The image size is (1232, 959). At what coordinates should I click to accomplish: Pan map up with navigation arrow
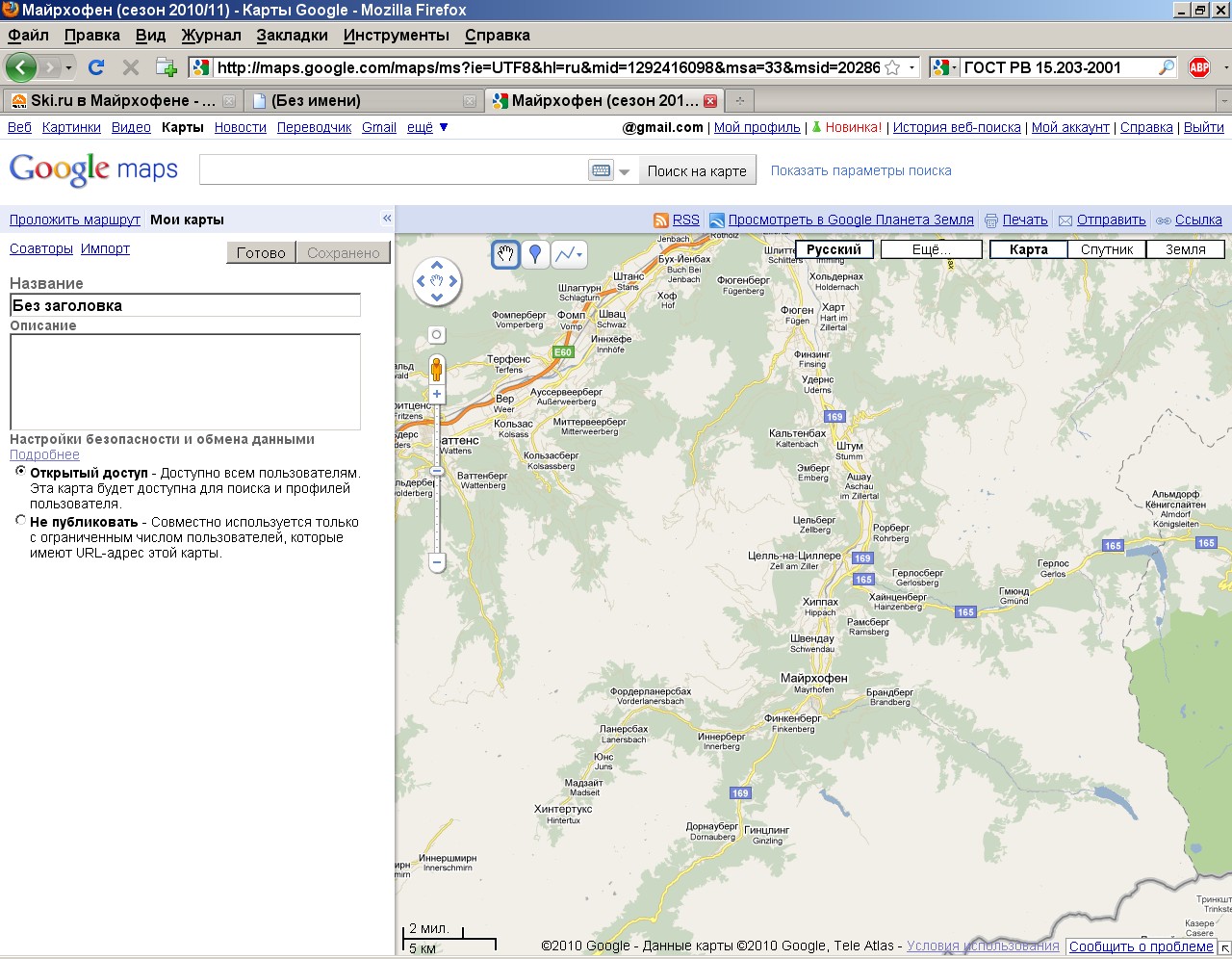(437, 265)
